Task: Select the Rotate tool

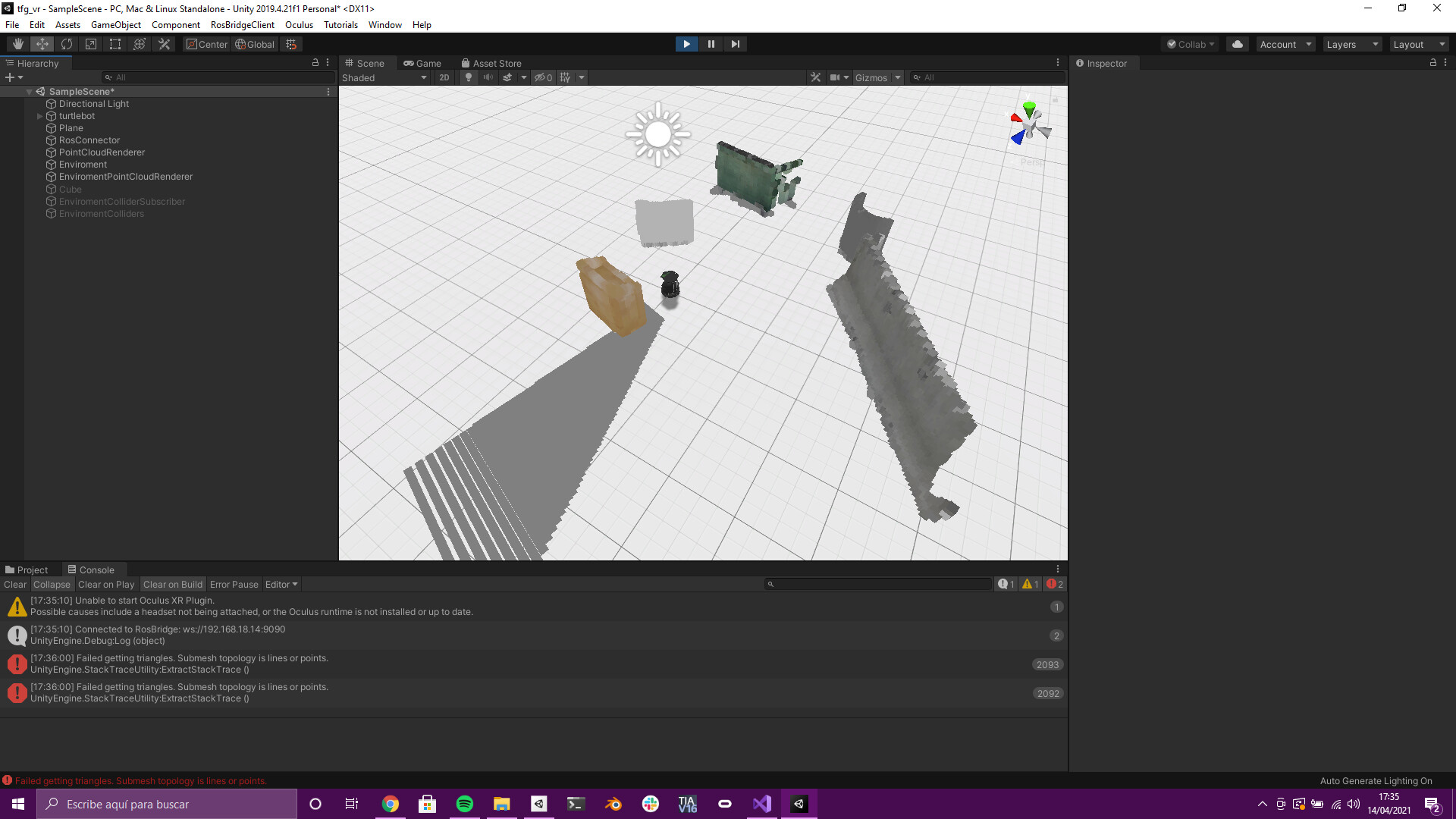Action: click(67, 44)
